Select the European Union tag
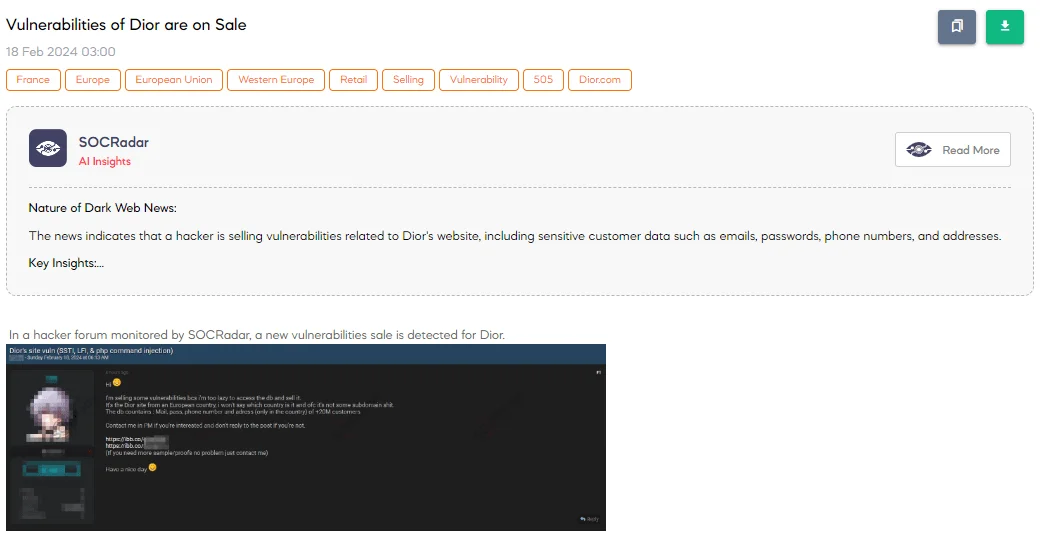 [174, 80]
